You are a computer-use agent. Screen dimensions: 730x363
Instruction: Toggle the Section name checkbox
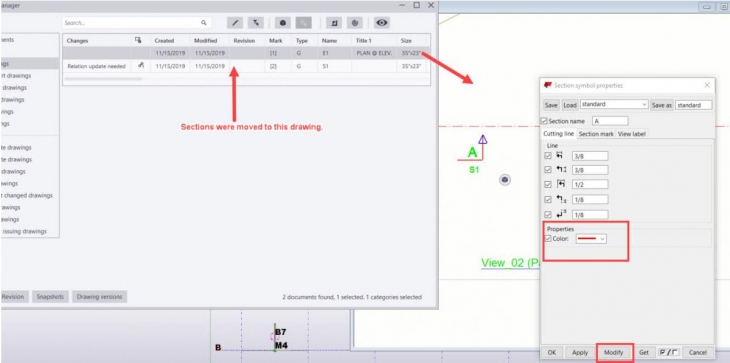pyautogui.click(x=544, y=121)
